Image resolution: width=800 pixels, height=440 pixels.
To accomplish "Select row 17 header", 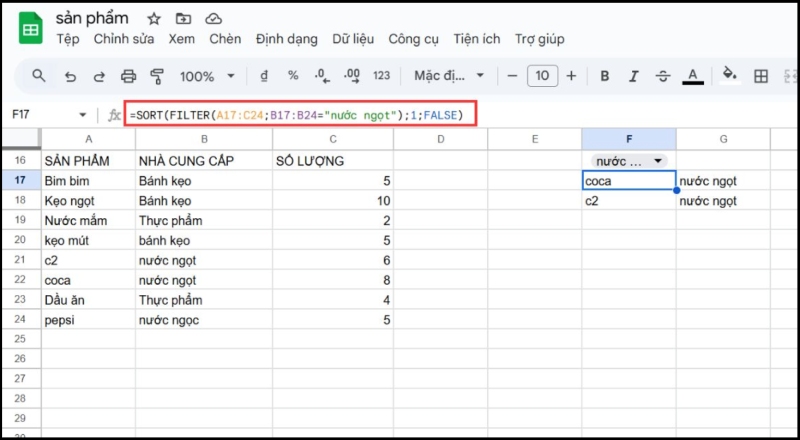I will click(20, 181).
